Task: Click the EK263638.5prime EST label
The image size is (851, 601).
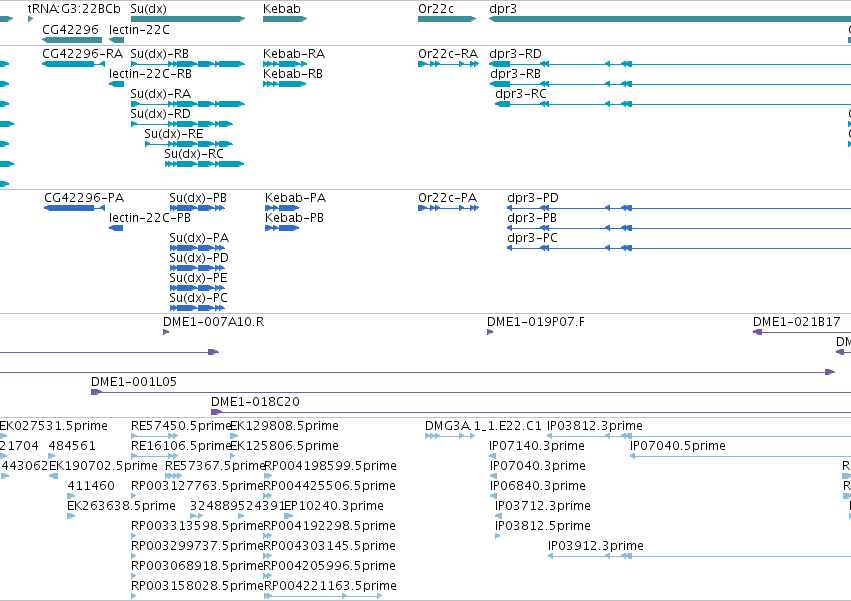Action: [122, 507]
